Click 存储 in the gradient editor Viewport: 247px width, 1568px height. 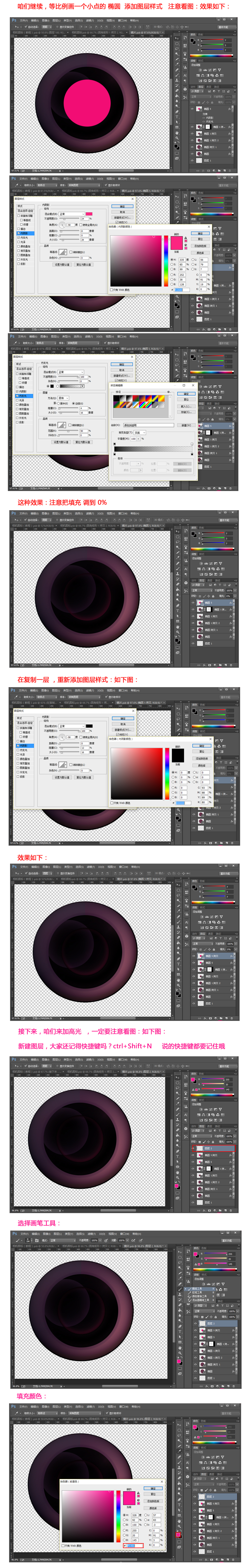point(186,412)
